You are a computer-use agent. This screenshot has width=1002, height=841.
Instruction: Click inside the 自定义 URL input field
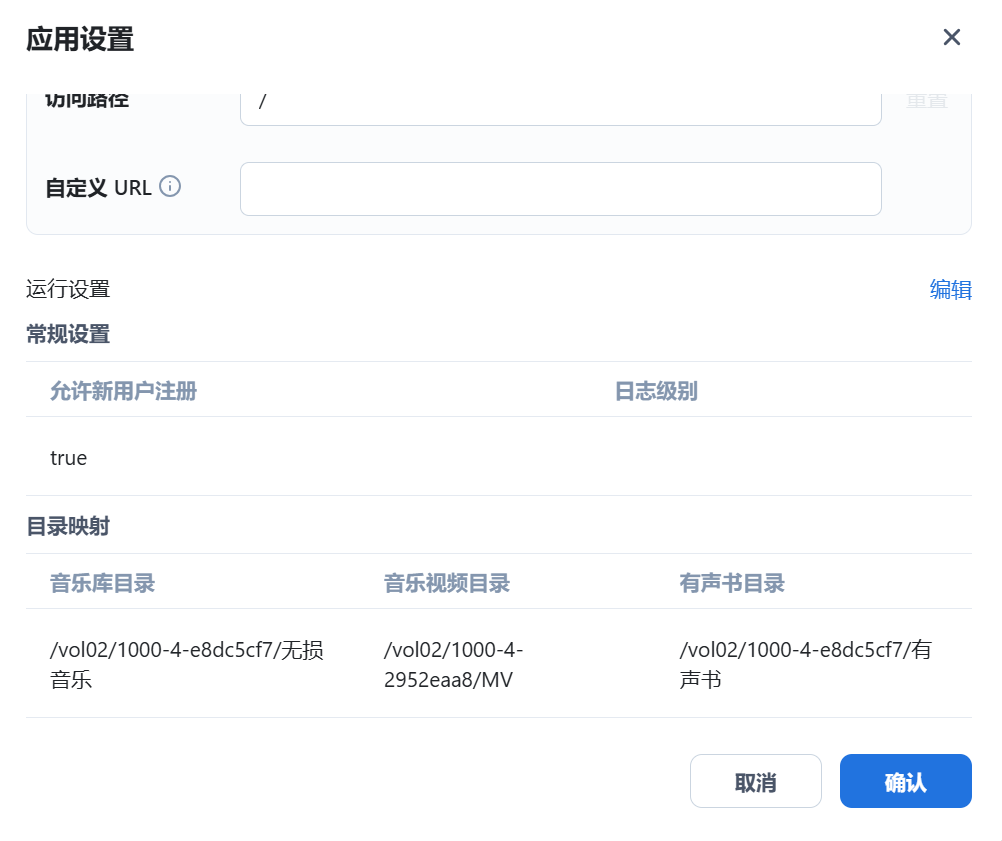point(560,188)
